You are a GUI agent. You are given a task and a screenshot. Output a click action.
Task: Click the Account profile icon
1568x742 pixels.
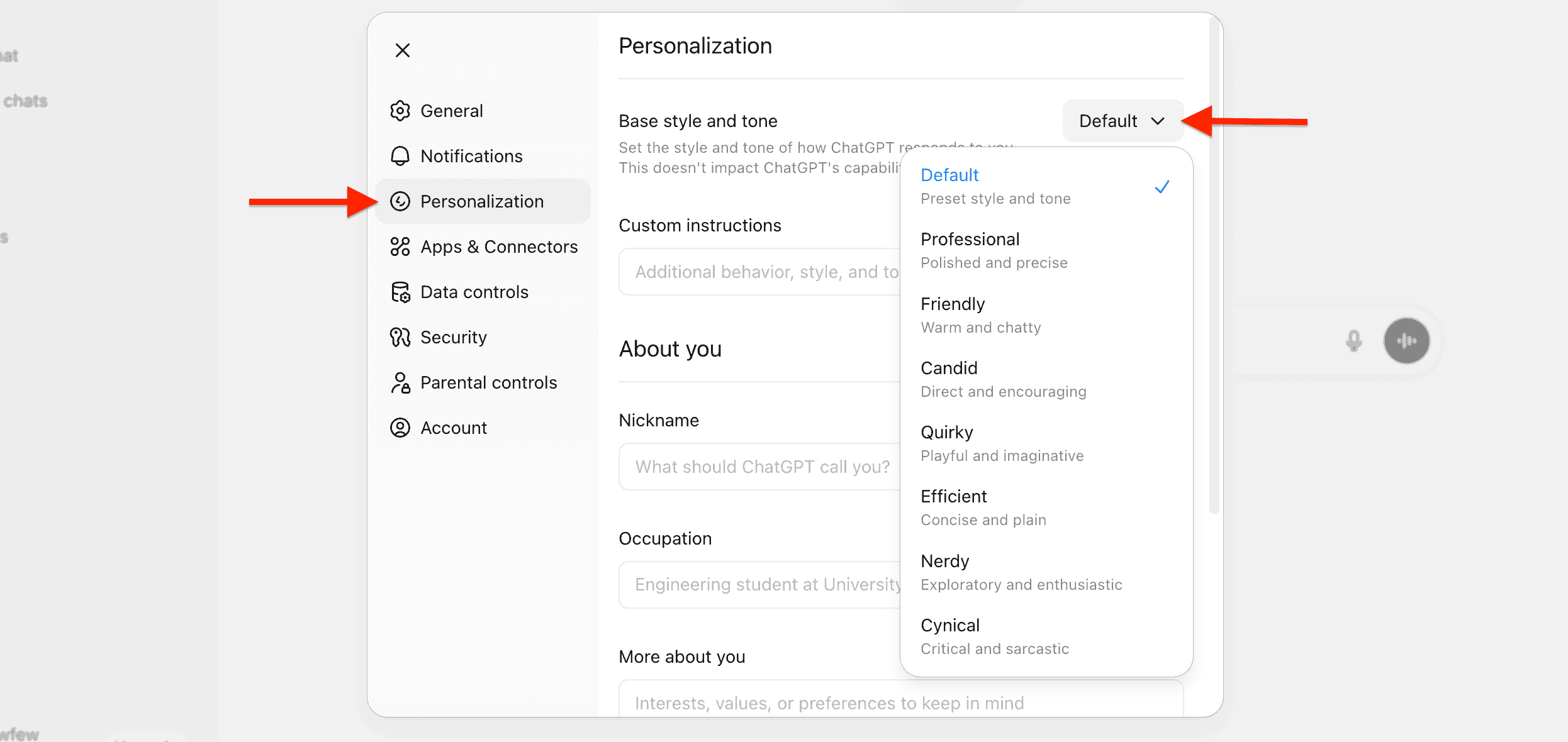click(400, 428)
